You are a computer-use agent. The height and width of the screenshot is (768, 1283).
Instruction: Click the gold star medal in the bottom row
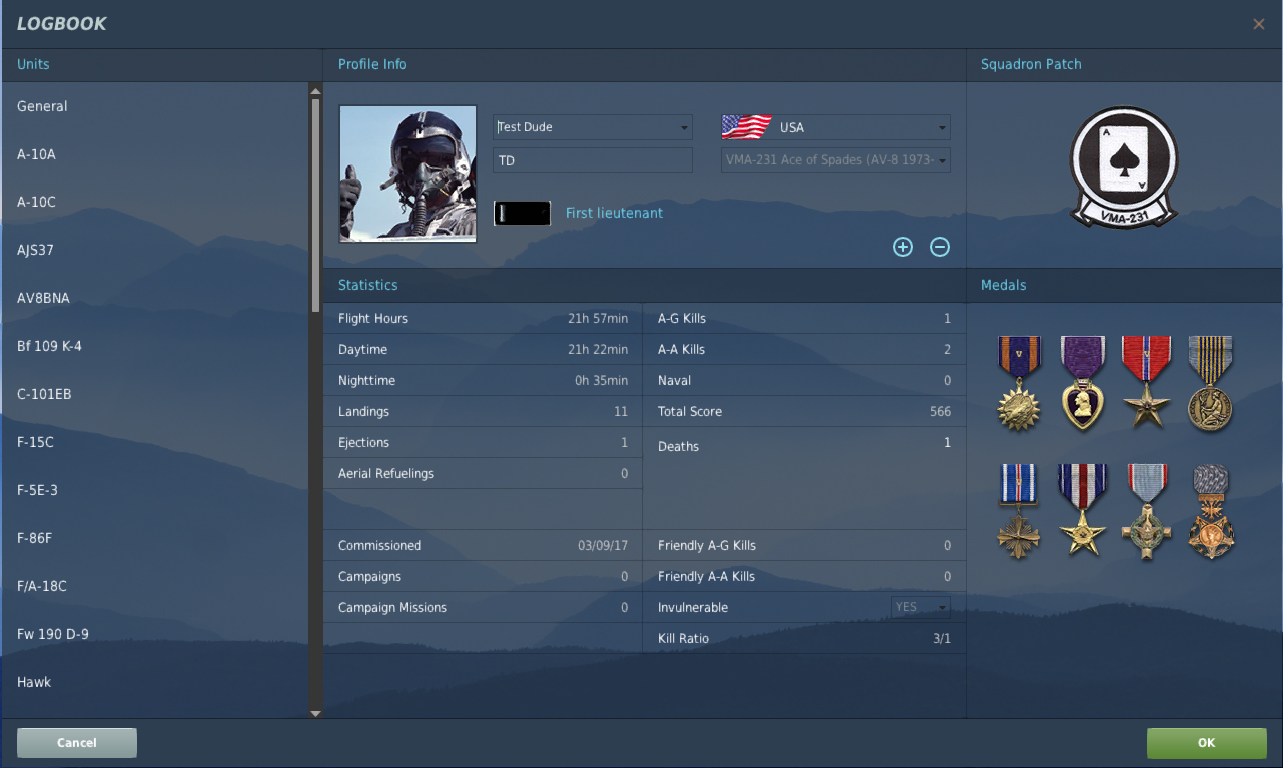(1082, 510)
